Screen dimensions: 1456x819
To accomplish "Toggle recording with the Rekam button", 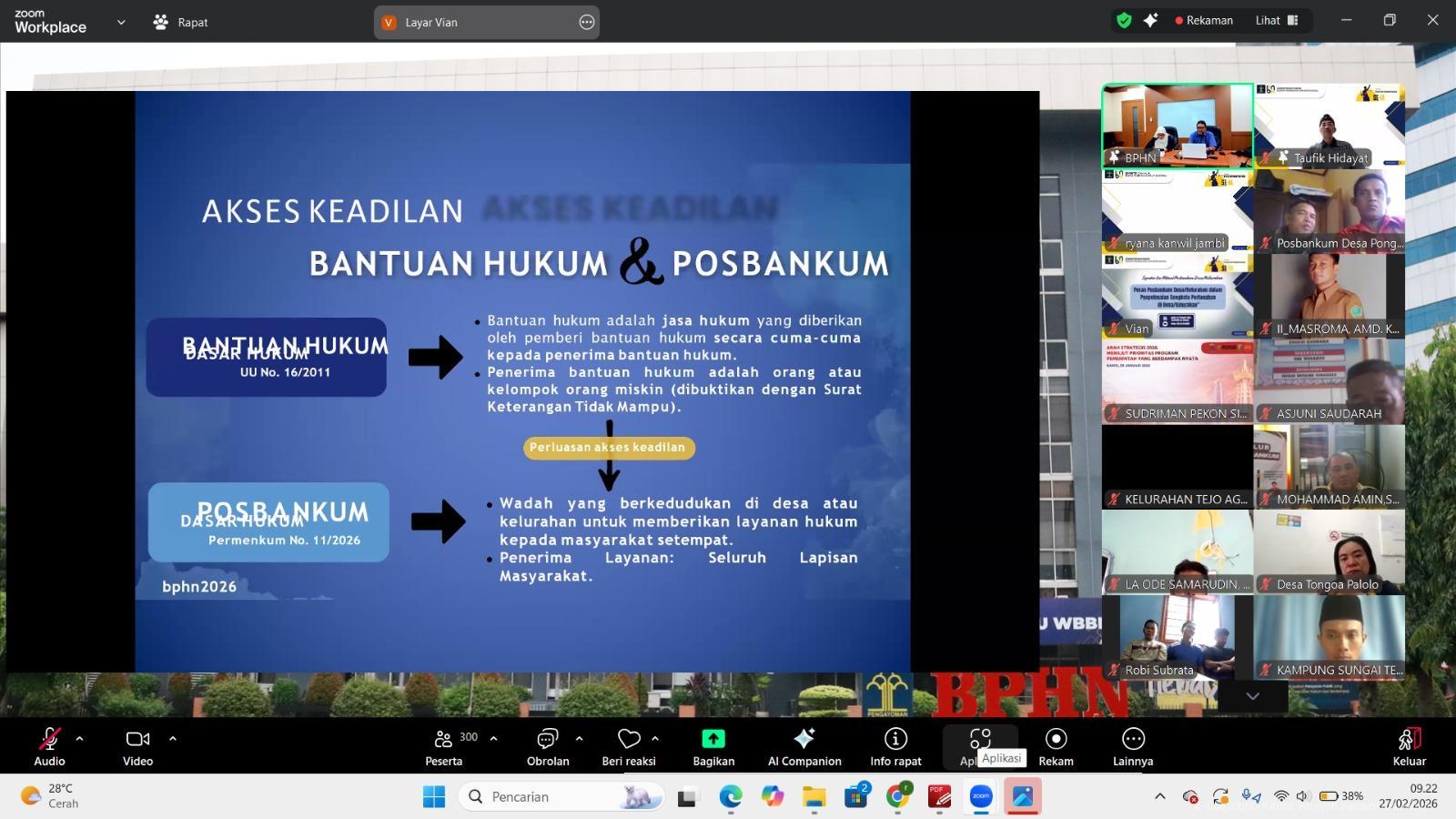I will [x=1056, y=746].
